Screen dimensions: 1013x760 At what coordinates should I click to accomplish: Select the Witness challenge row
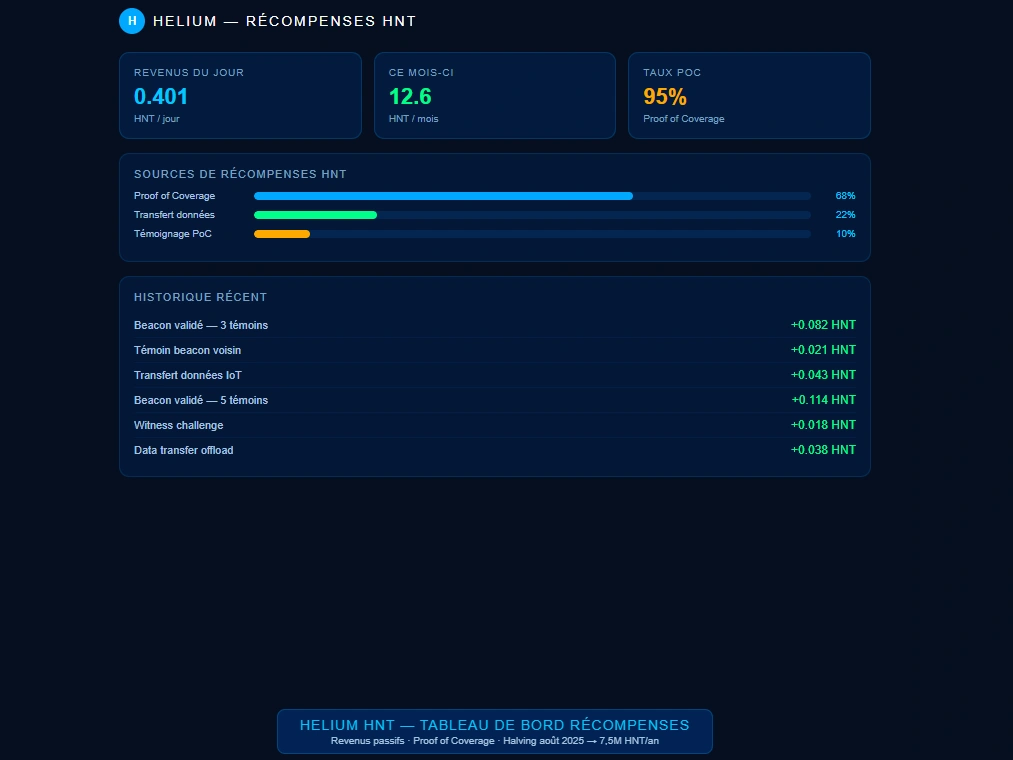click(x=495, y=425)
